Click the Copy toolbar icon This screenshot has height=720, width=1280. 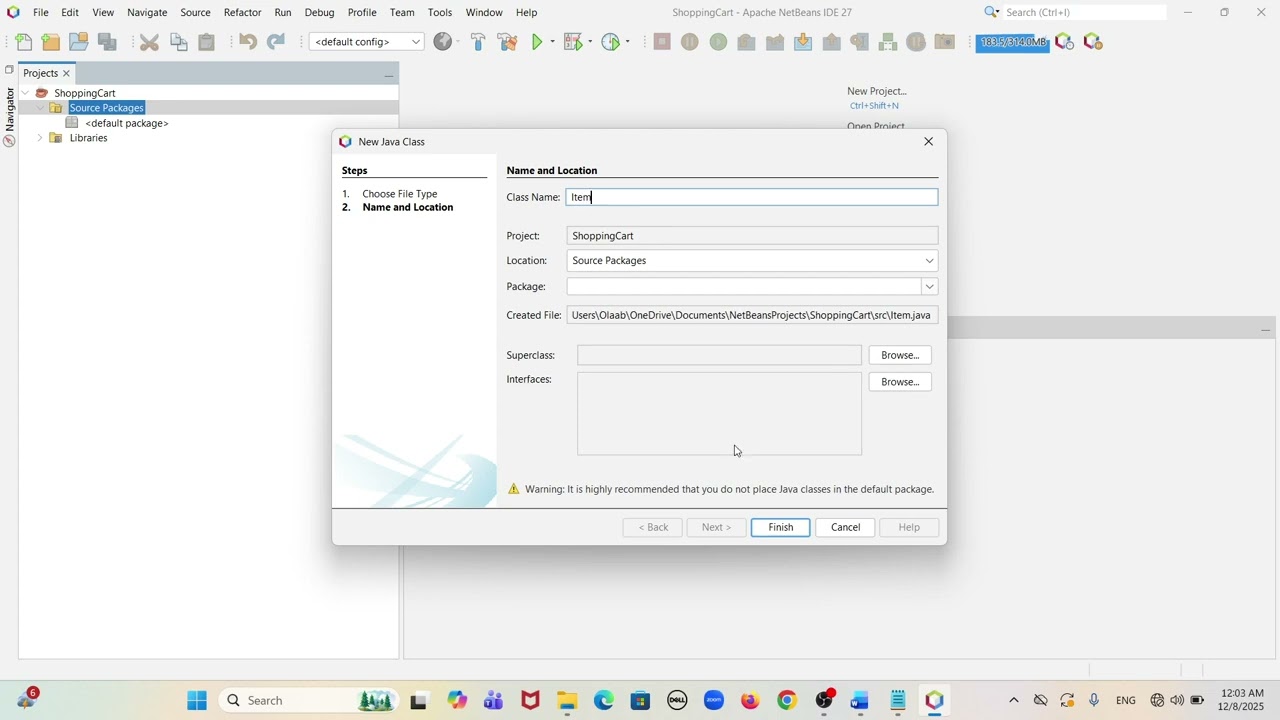point(179,42)
